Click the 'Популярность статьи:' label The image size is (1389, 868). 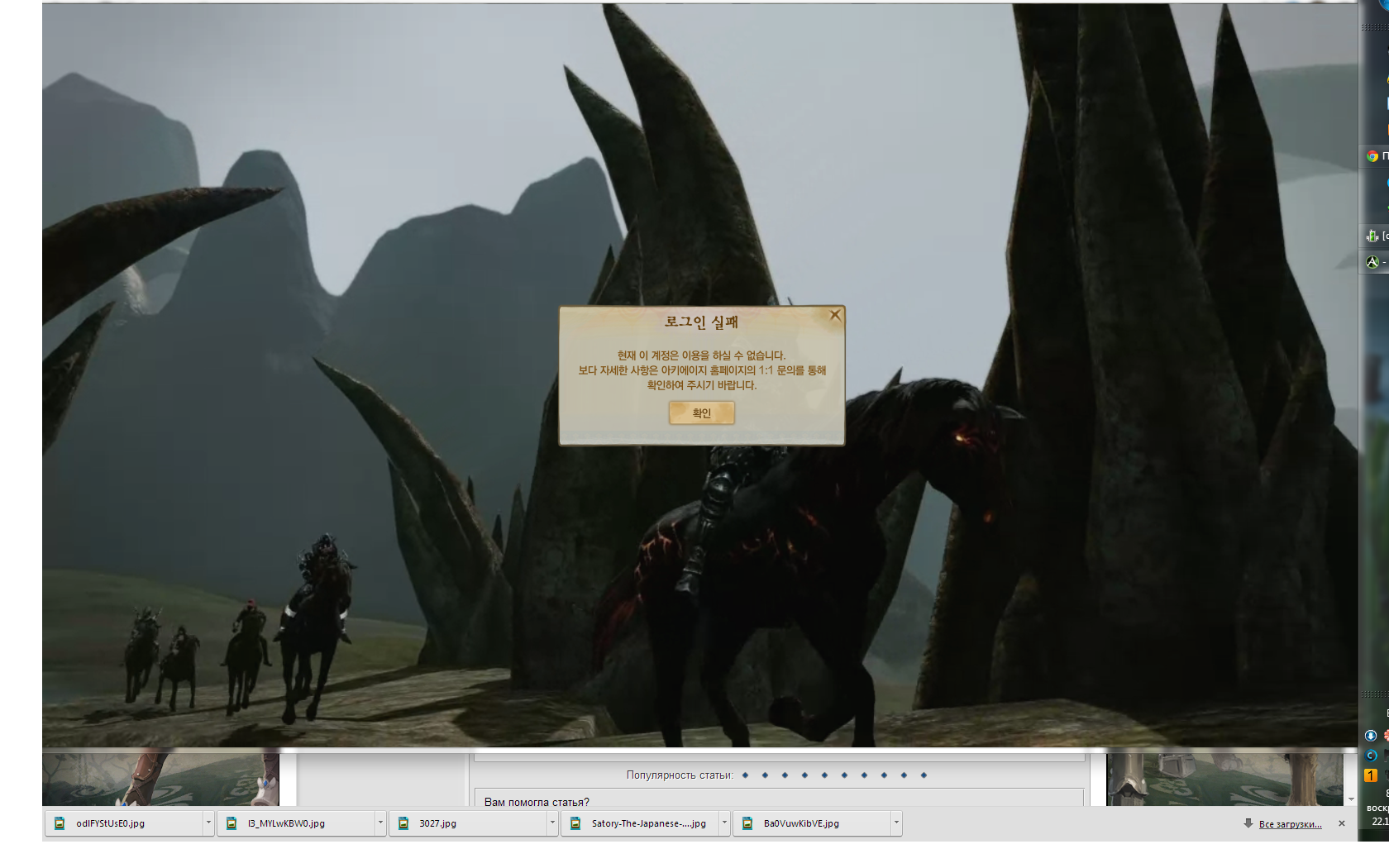680,775
